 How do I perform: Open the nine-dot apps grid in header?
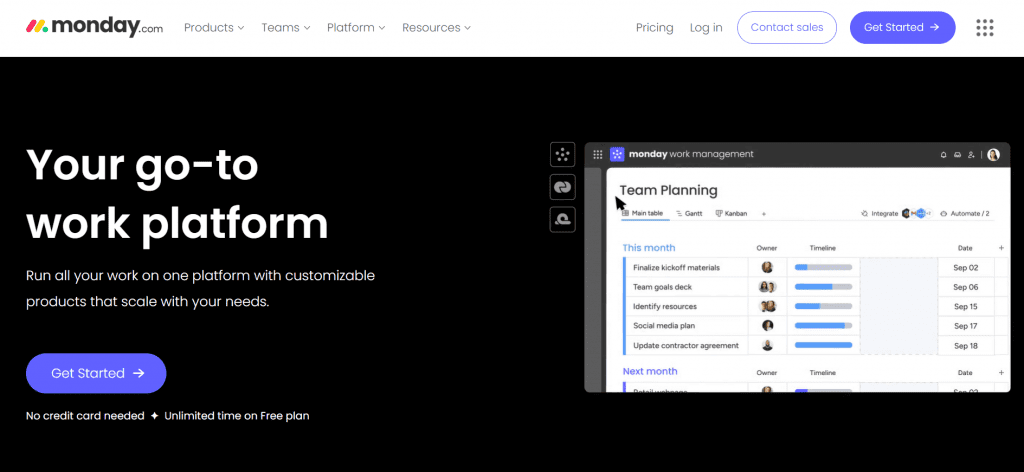[985, 27]
